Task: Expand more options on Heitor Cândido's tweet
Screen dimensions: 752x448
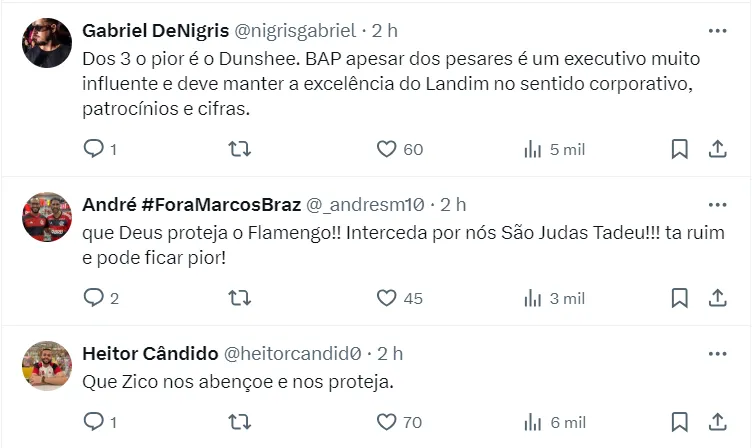Action: (717, 353)
